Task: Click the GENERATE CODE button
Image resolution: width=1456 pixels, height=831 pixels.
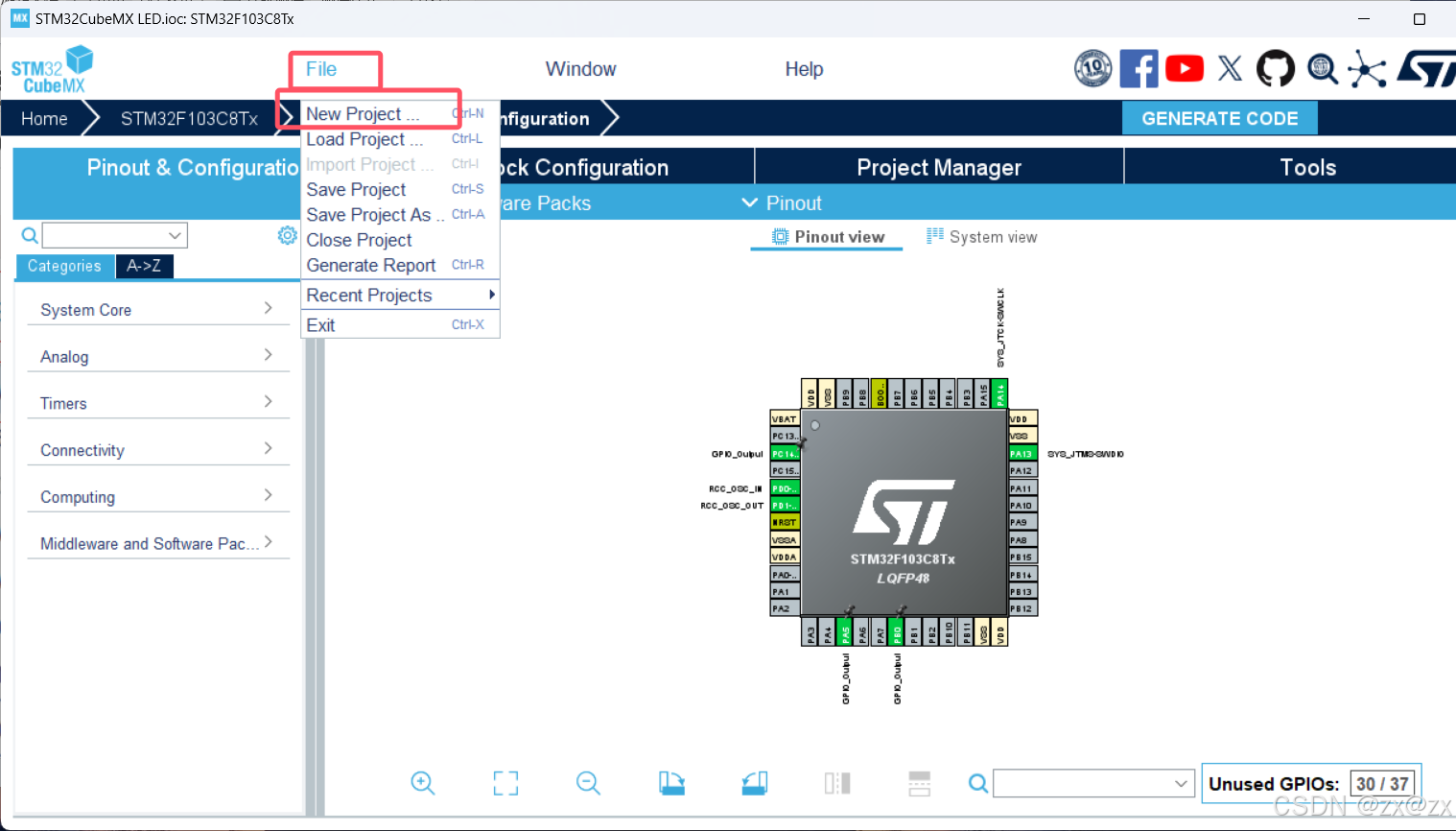Action: [x=1219, y=118]
